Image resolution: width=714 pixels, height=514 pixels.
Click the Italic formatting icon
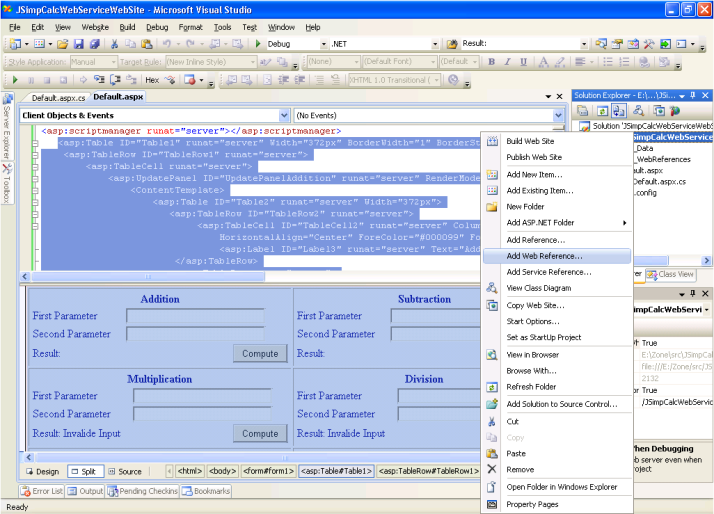click(x=507, y=62)
